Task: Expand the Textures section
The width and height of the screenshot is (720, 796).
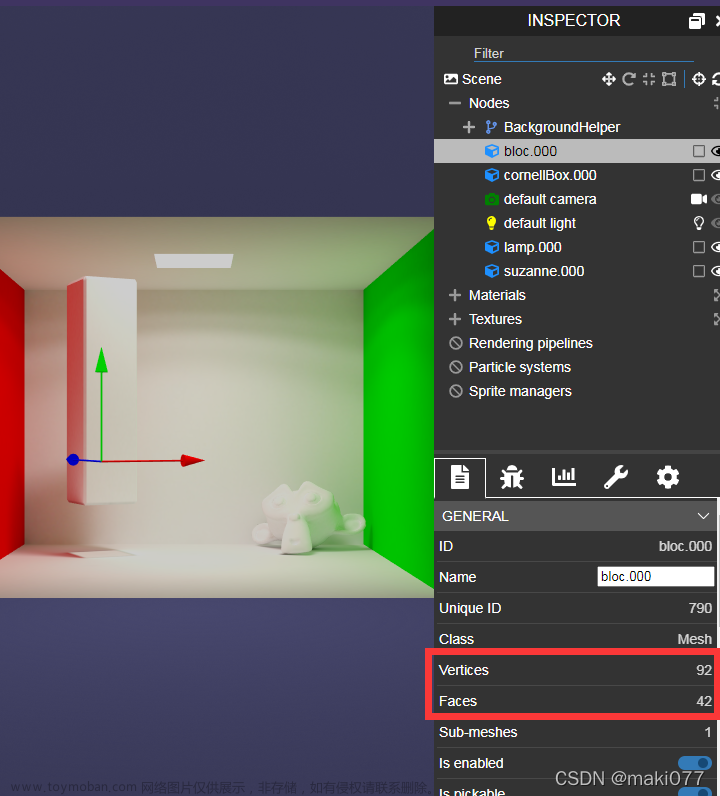Action: tap(455, 319)
